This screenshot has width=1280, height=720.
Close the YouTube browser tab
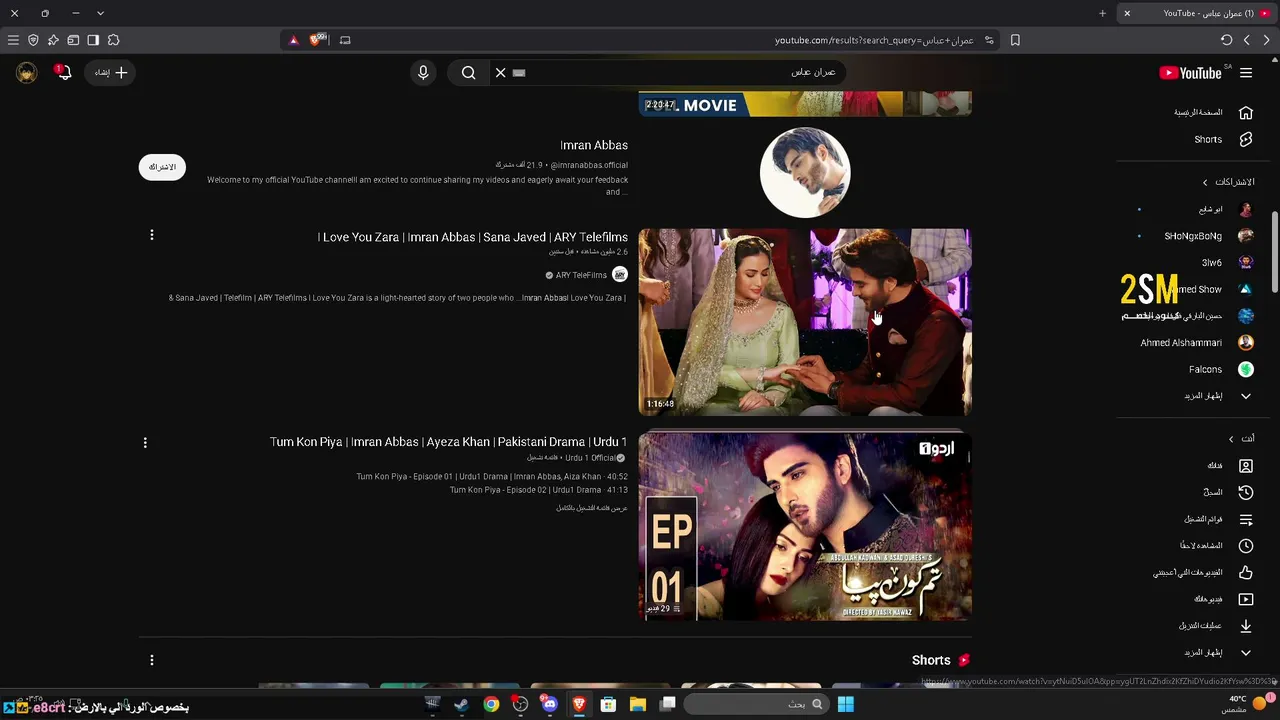coord(1127,13)
